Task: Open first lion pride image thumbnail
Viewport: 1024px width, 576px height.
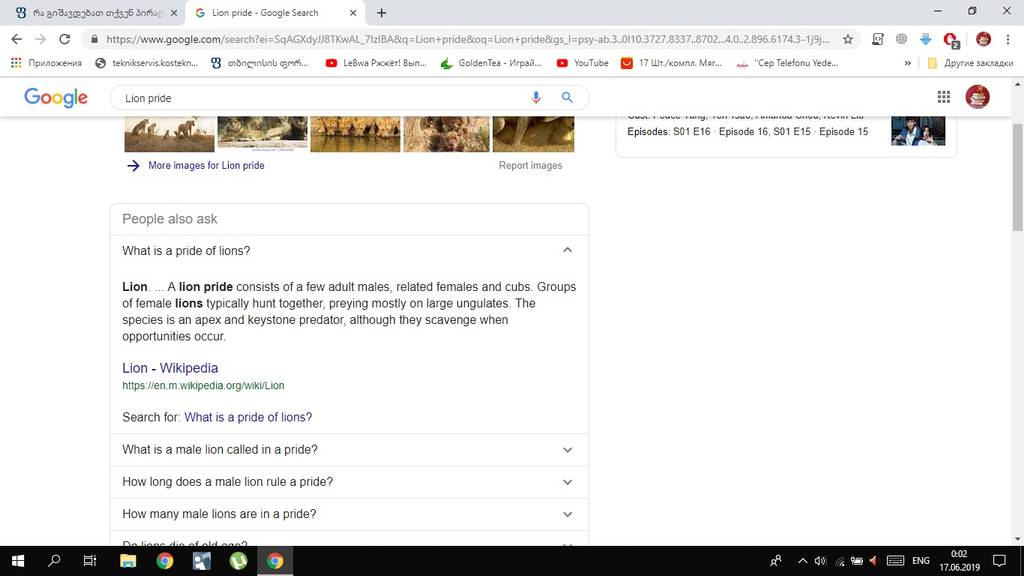Action: point(169,134)
